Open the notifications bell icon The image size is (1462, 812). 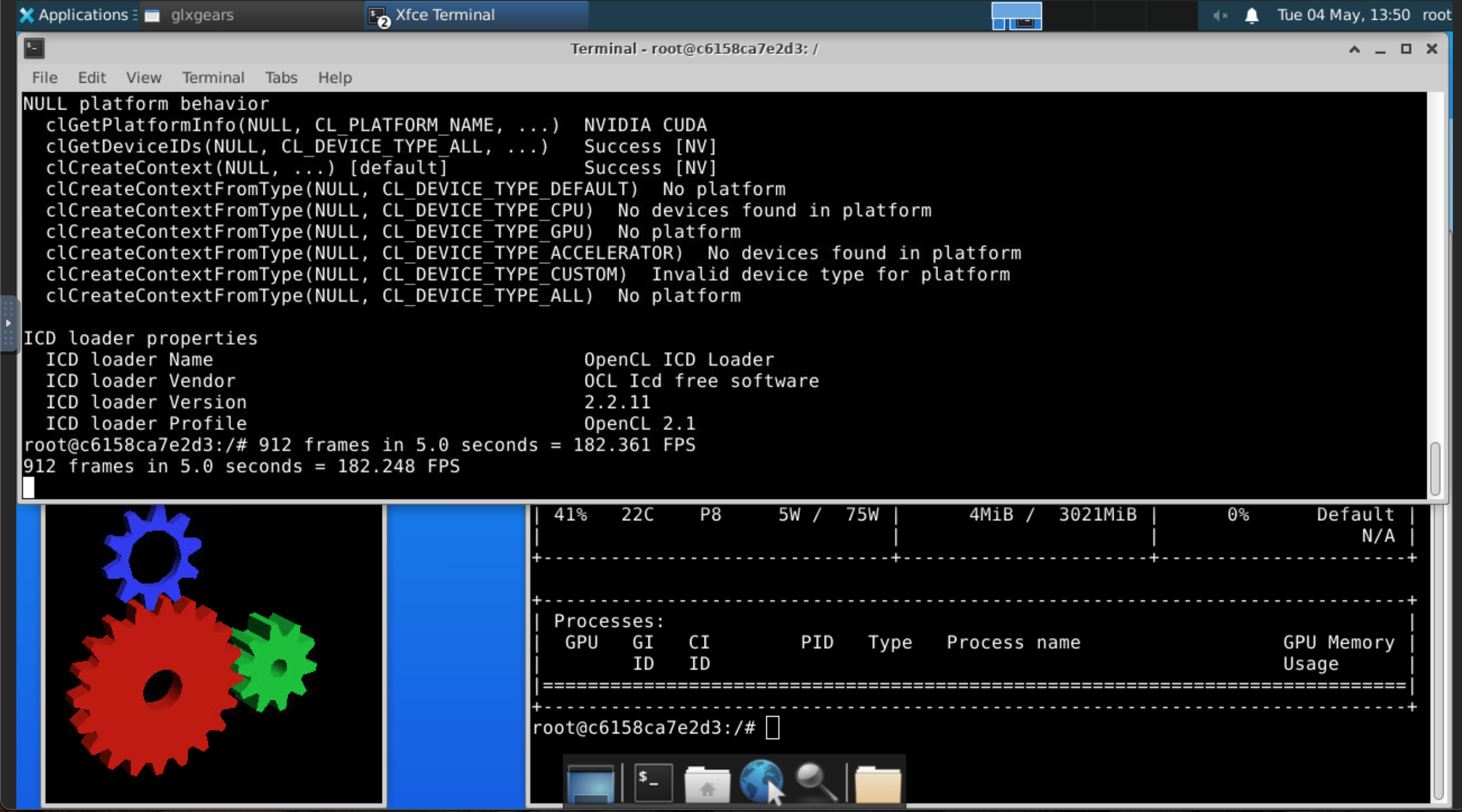tap(1251, 15)
